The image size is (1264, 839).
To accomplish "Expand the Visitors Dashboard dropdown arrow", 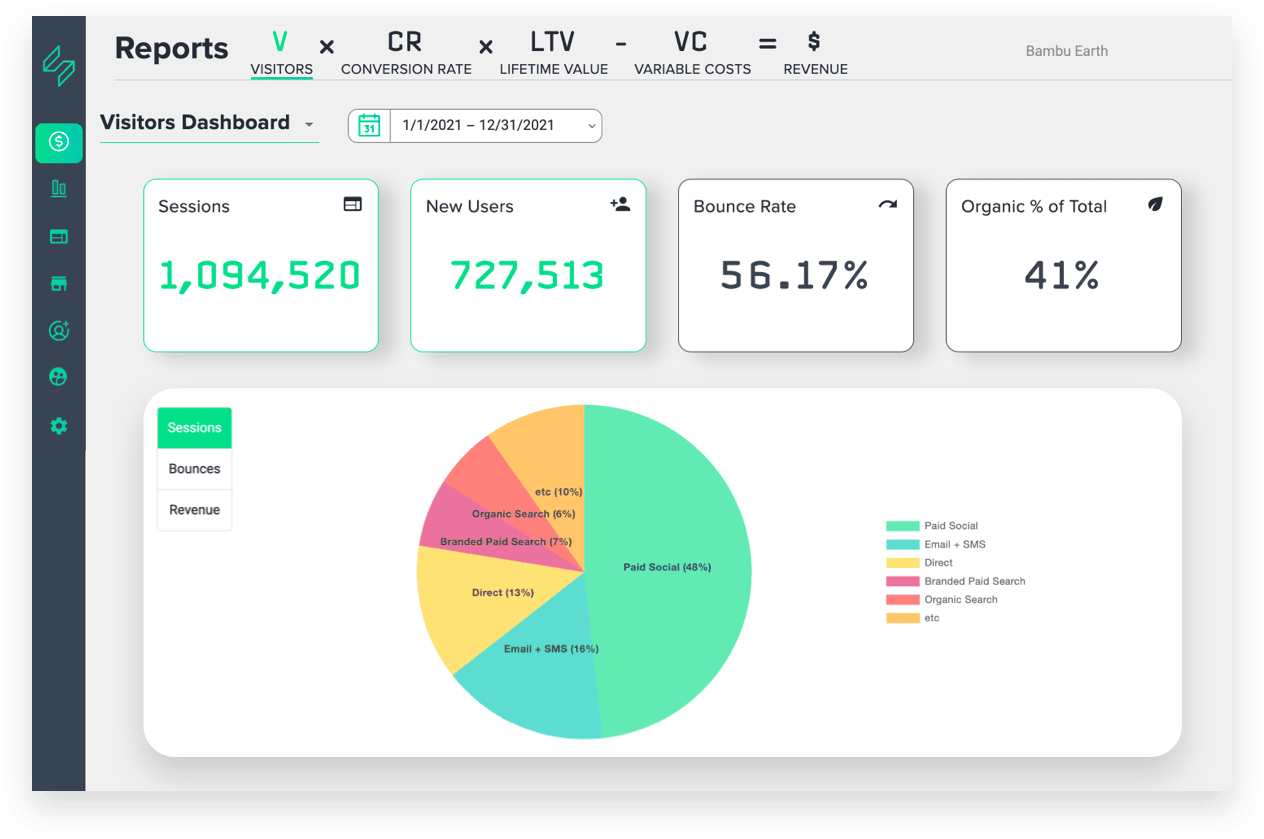I will point(309,125).
